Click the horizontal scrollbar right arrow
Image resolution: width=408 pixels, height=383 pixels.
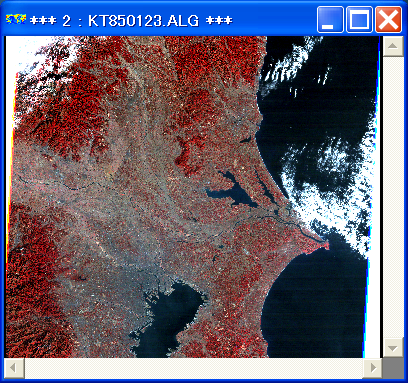click(x=372, y=368)
